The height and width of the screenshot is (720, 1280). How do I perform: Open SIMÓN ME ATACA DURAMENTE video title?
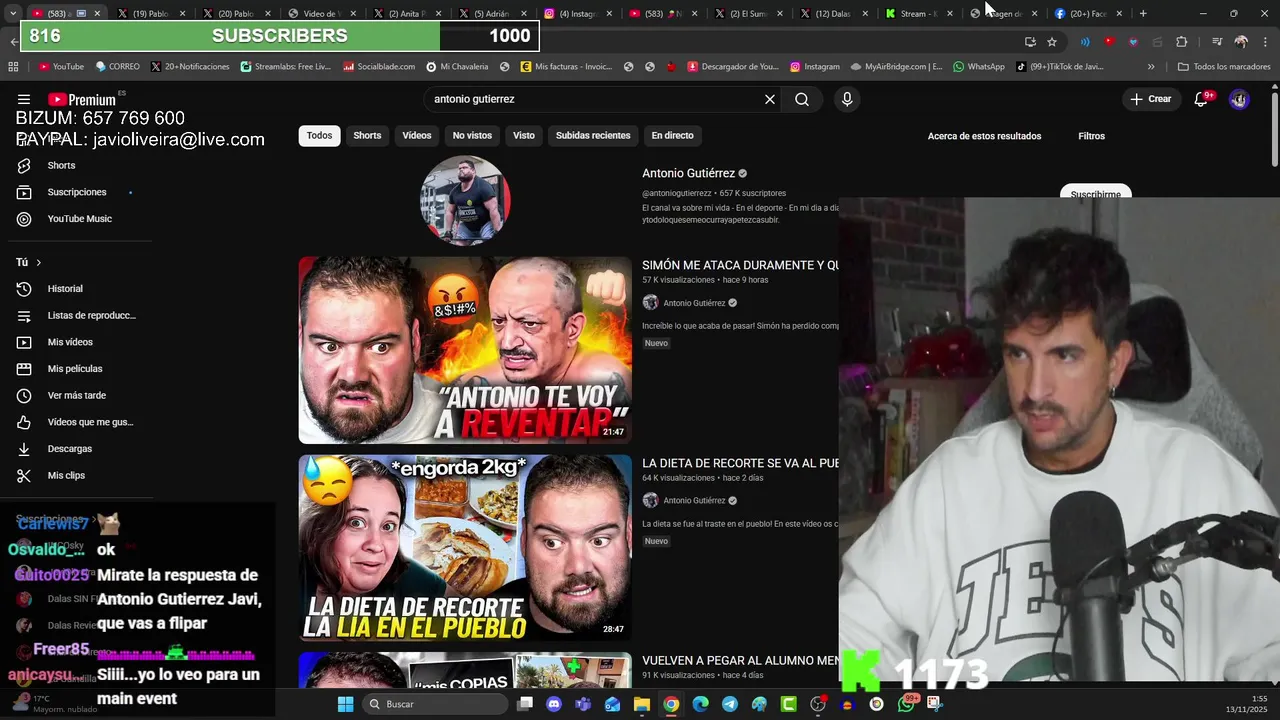click(x=740, y=265)
